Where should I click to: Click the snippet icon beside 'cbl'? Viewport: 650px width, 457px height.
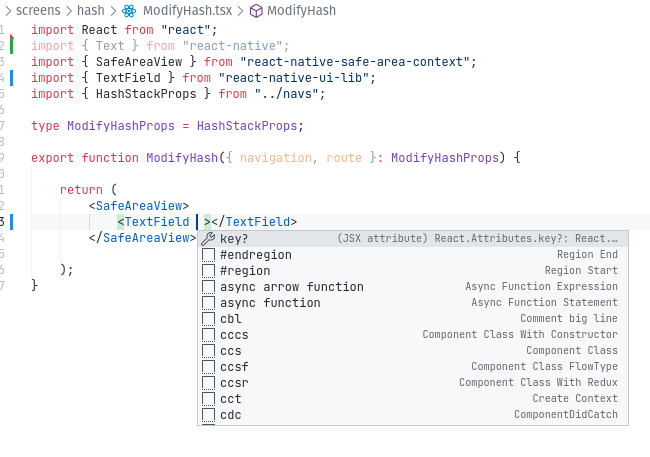pyautogui.click(x=208, y=318)
